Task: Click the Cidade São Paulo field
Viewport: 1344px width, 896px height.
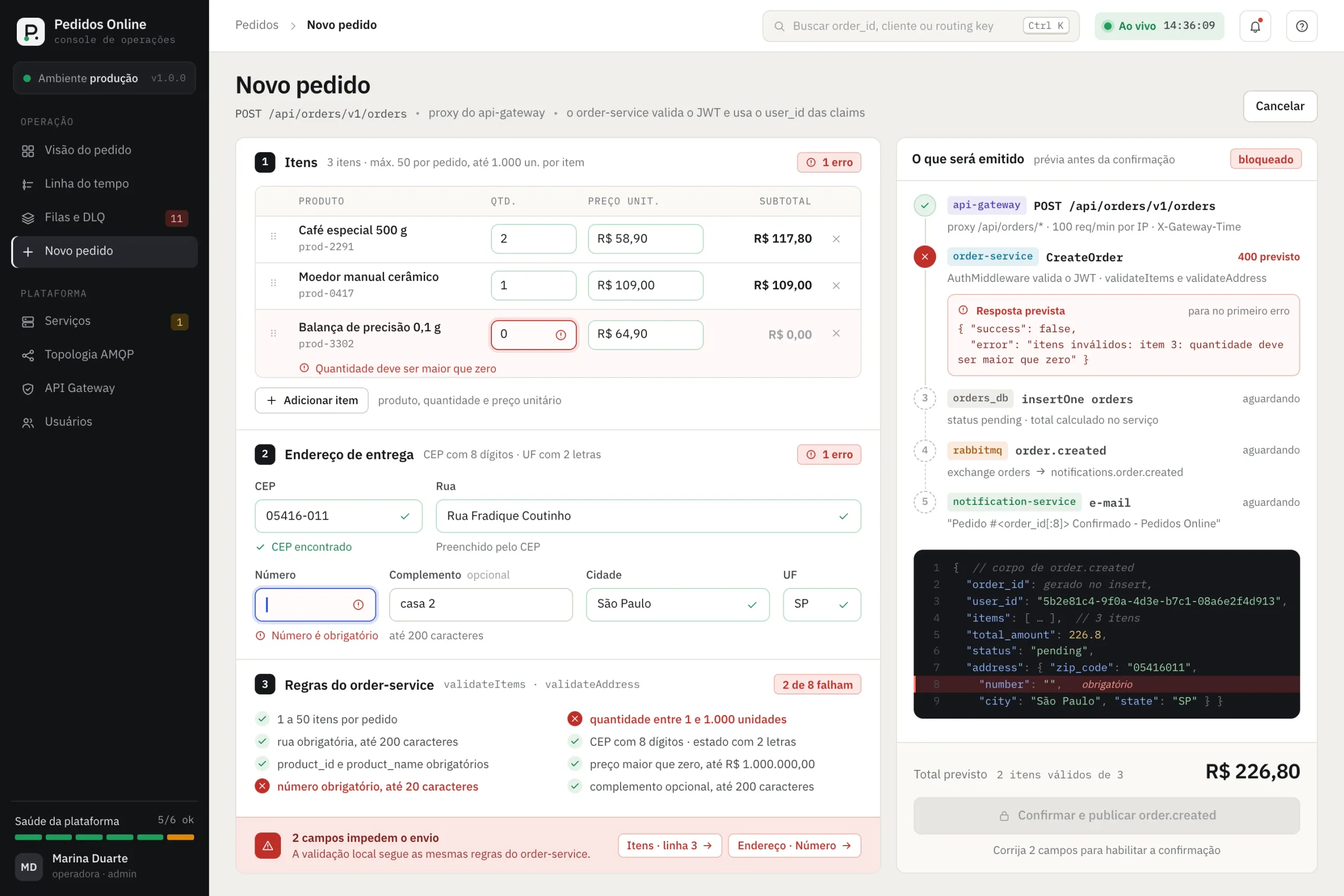Action: coord(678,605)
